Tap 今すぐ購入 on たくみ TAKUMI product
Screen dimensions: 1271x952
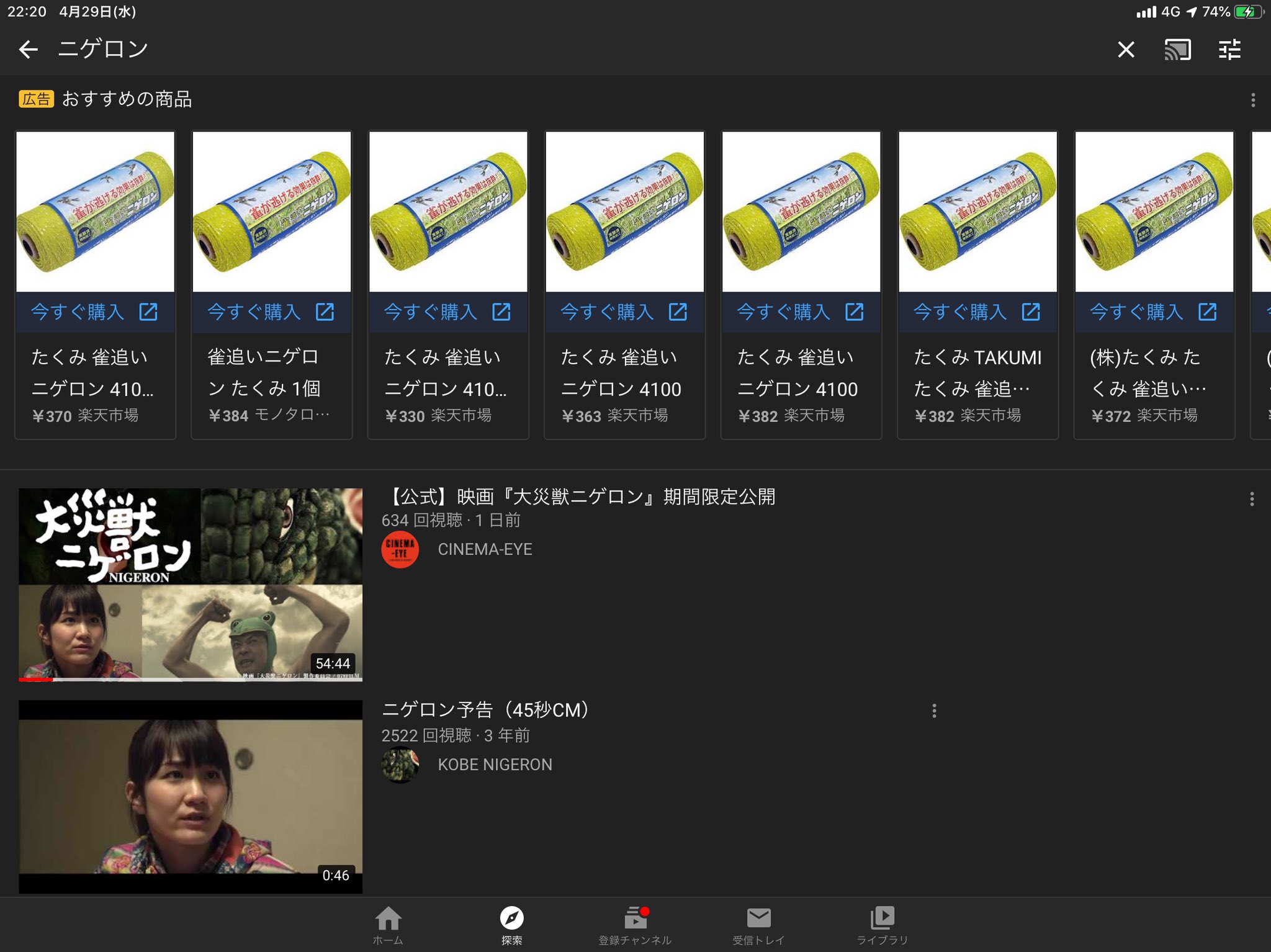[x=960, y=312]
